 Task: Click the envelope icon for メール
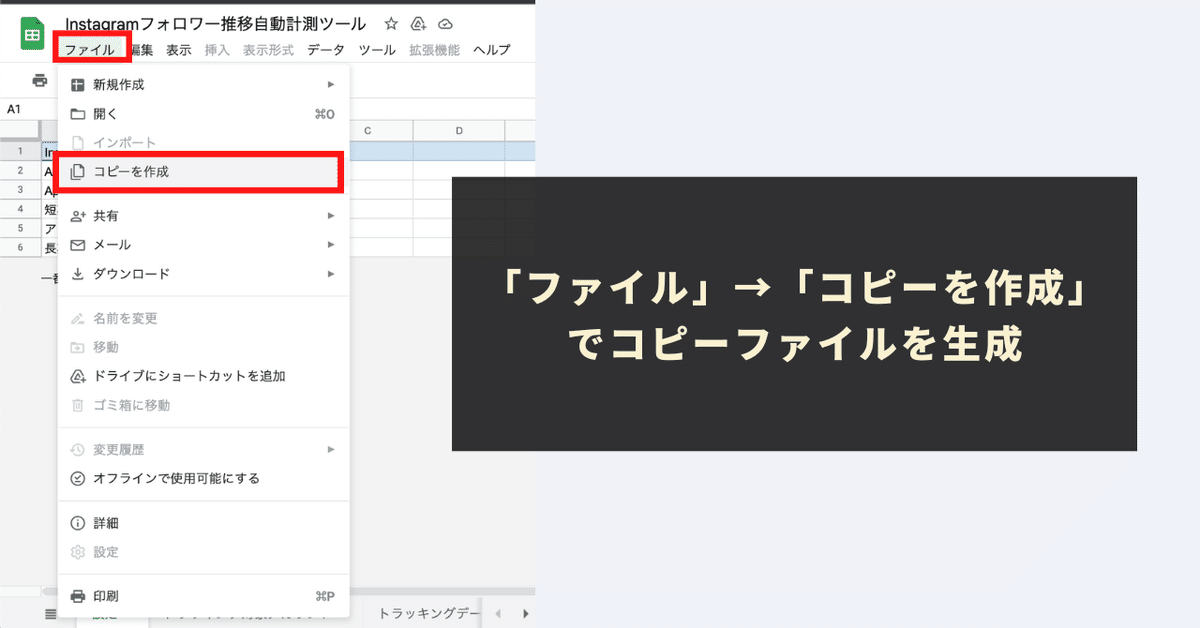(x=78, y=245)
